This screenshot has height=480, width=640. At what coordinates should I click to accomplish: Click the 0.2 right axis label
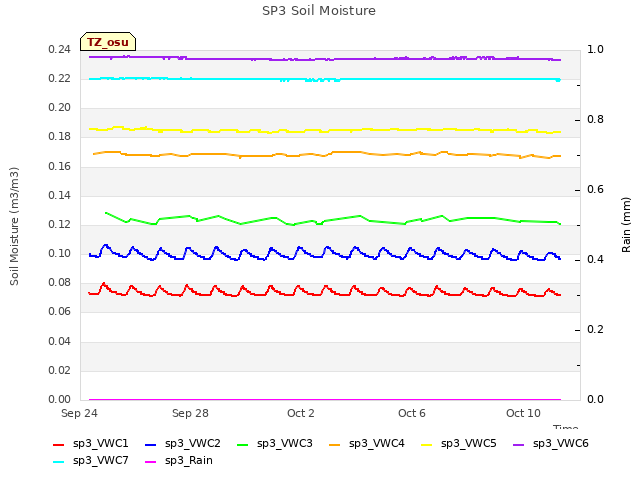(x=595, y=329)
